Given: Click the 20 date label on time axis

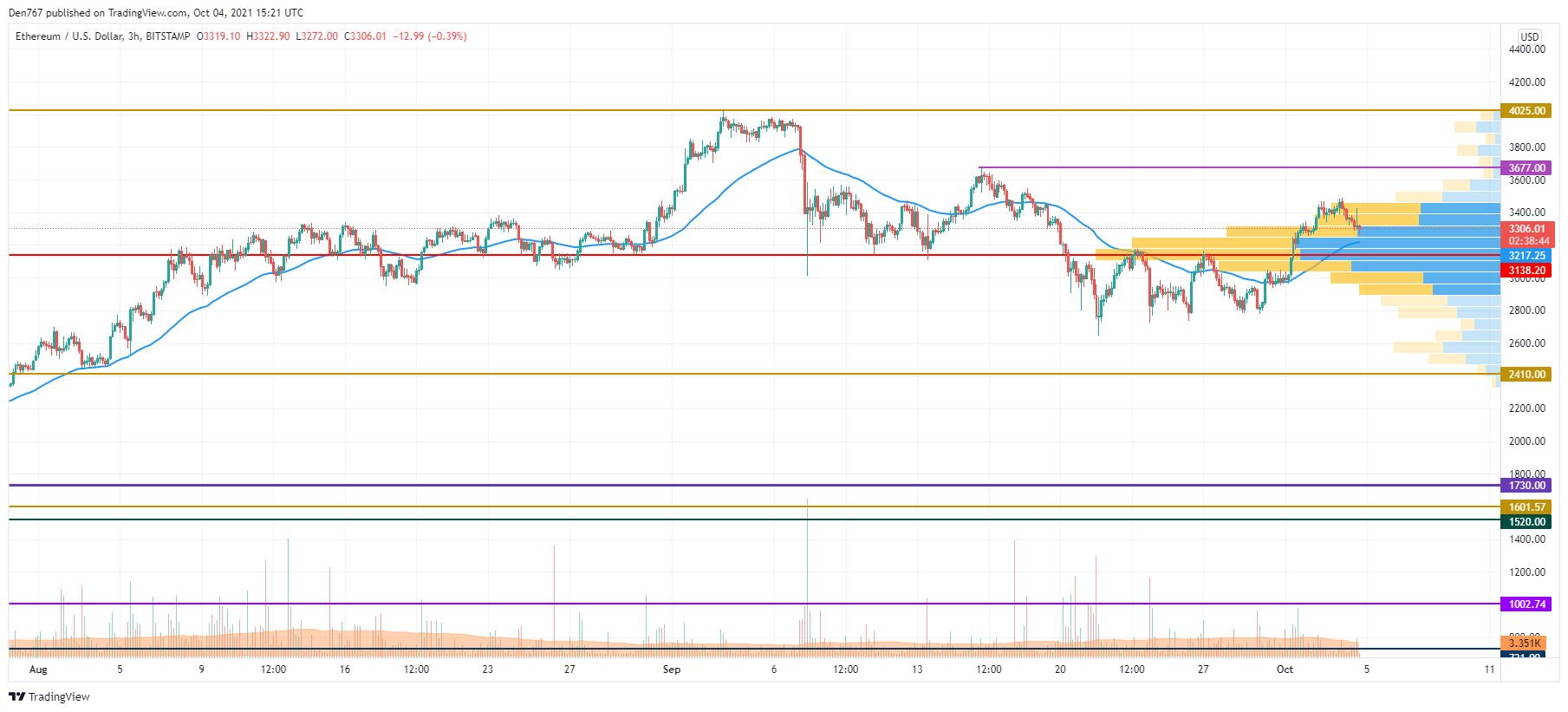Looking at the screenshot, I should [1060, 670].
